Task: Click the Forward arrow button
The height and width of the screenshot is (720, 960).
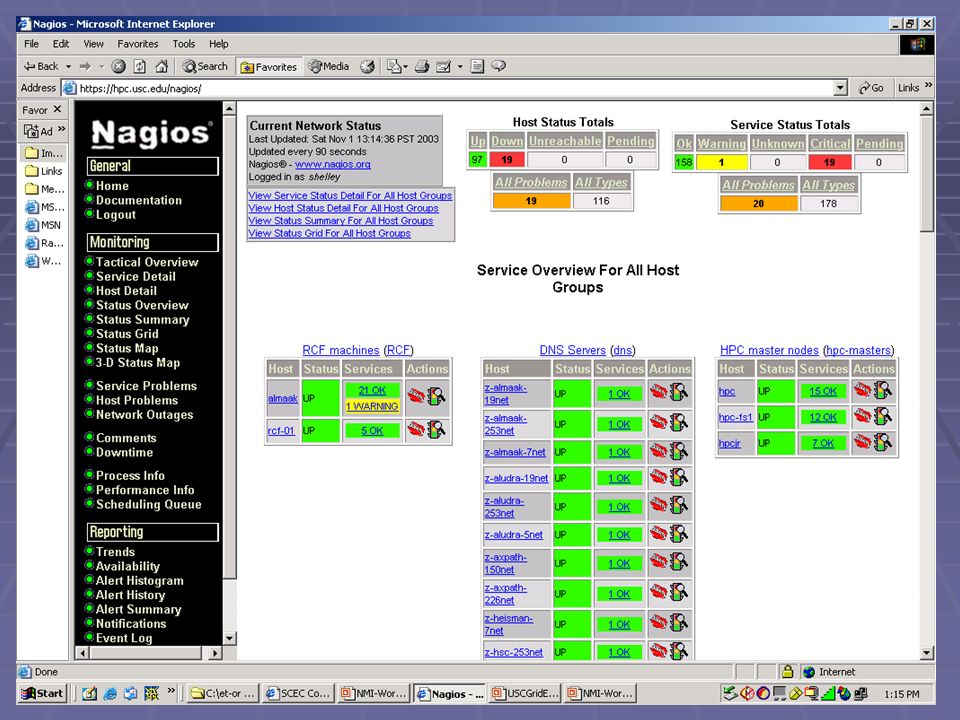Action: 85,66
